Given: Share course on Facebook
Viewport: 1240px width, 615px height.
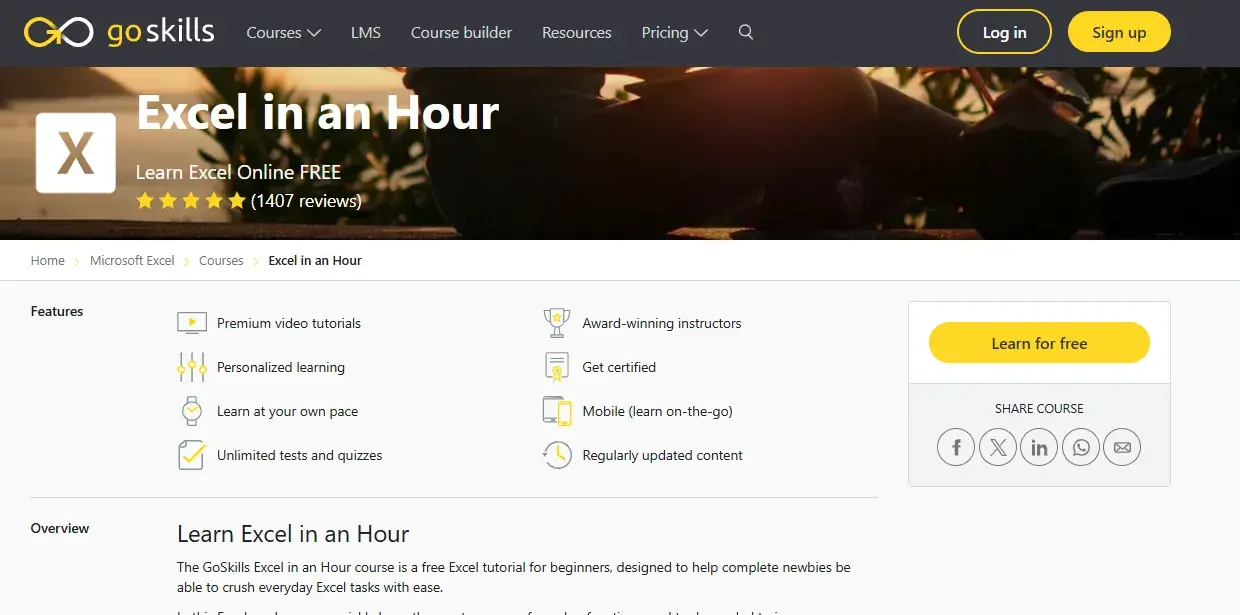Looking at the screenshot, I should click(956, 447).
